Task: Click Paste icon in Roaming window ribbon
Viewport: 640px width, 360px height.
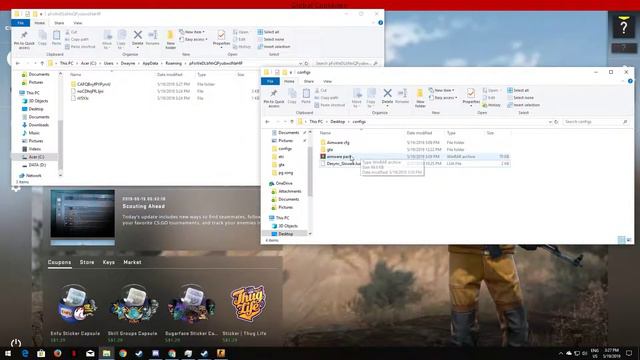Action: coord(56,38)
